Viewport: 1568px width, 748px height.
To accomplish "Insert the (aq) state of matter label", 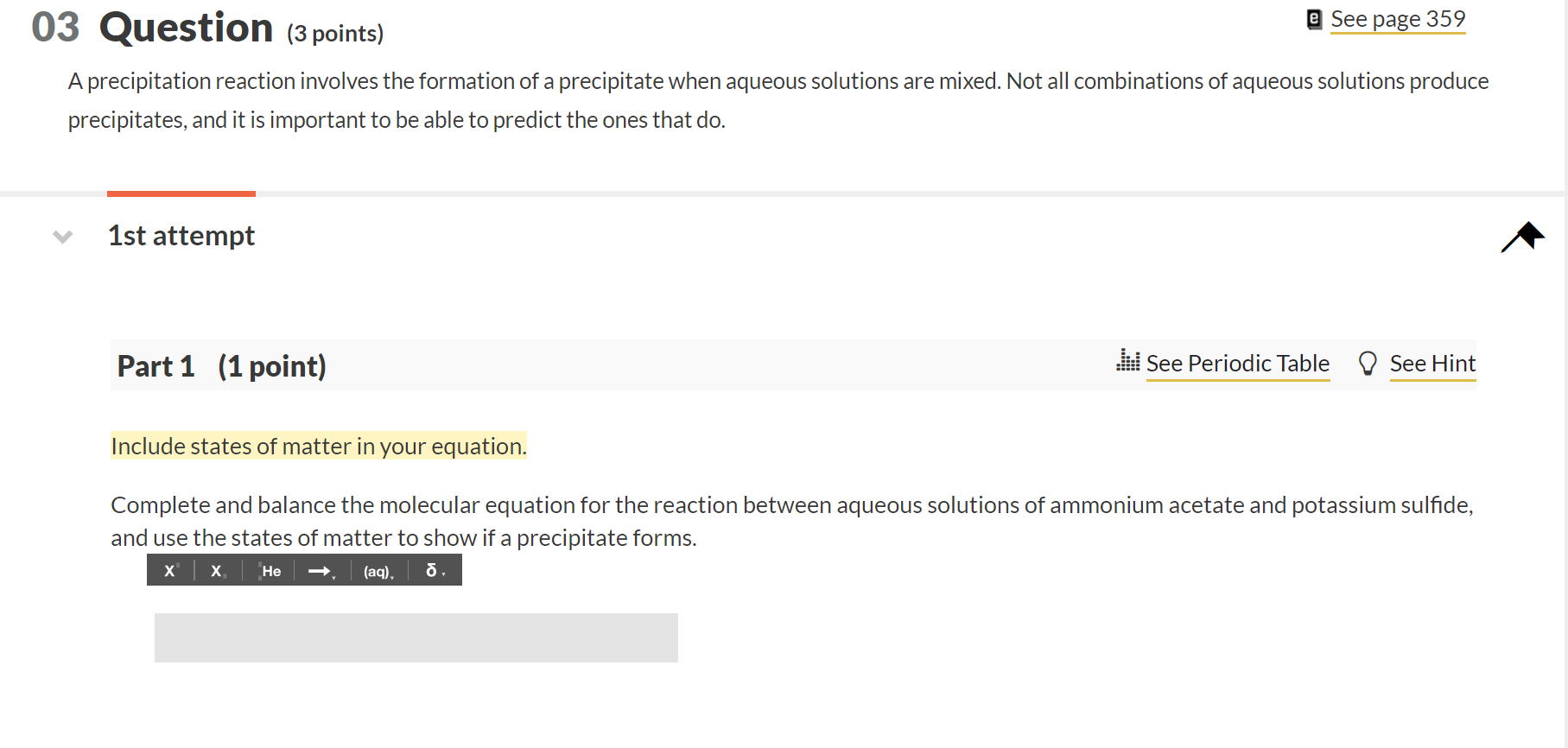I will coord(376,571).
